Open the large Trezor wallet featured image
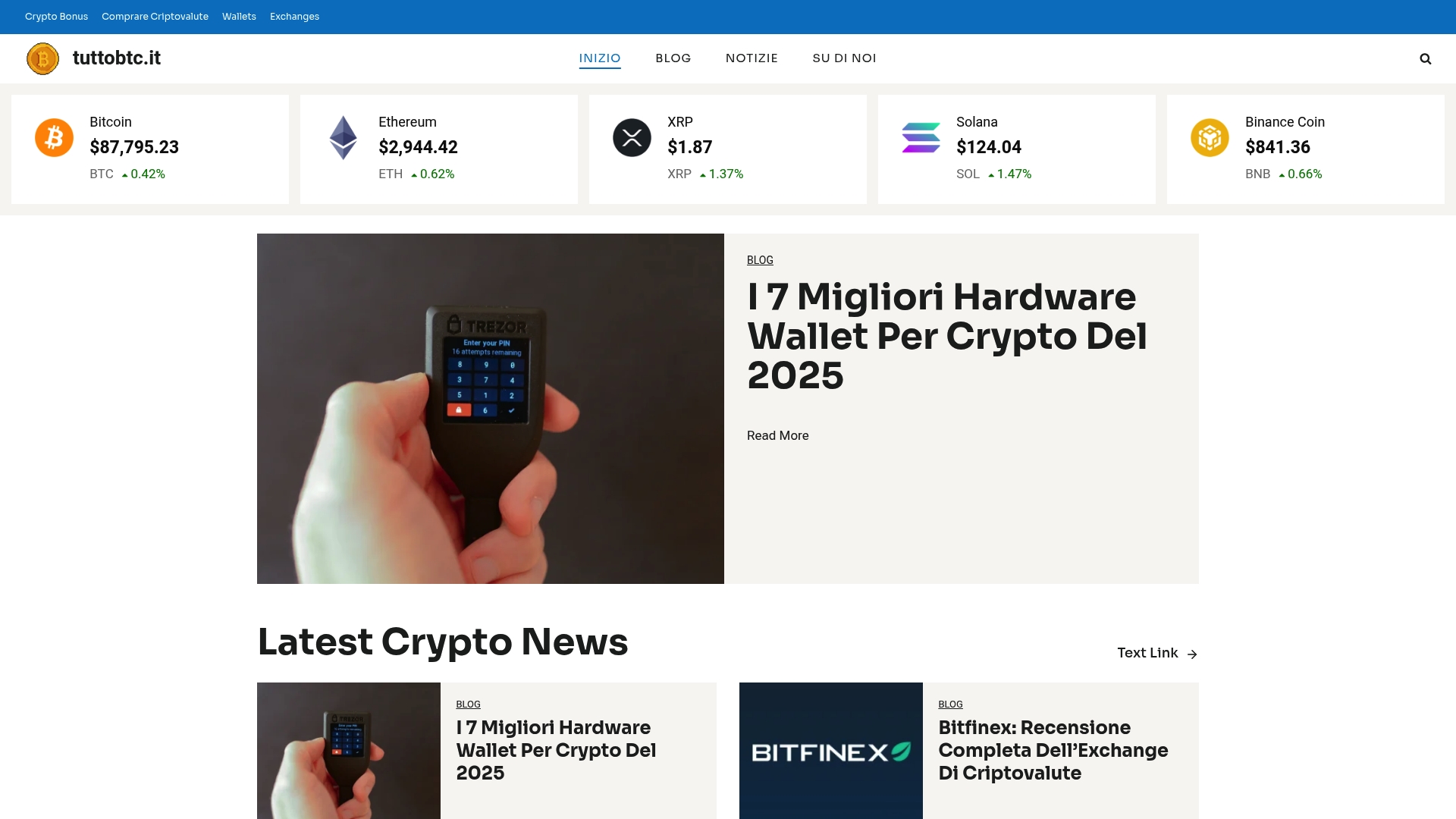This screenshot has height=819, width=1456. [x=491, y=409]
